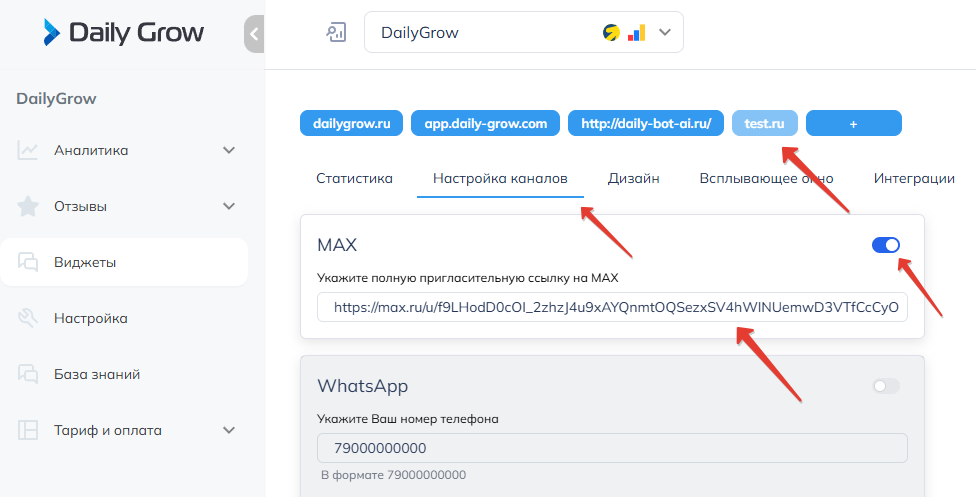Click the База знаний icon
The height and width of the screenshot is (497, 976).
pyautogui.click(x=28, y=375)
